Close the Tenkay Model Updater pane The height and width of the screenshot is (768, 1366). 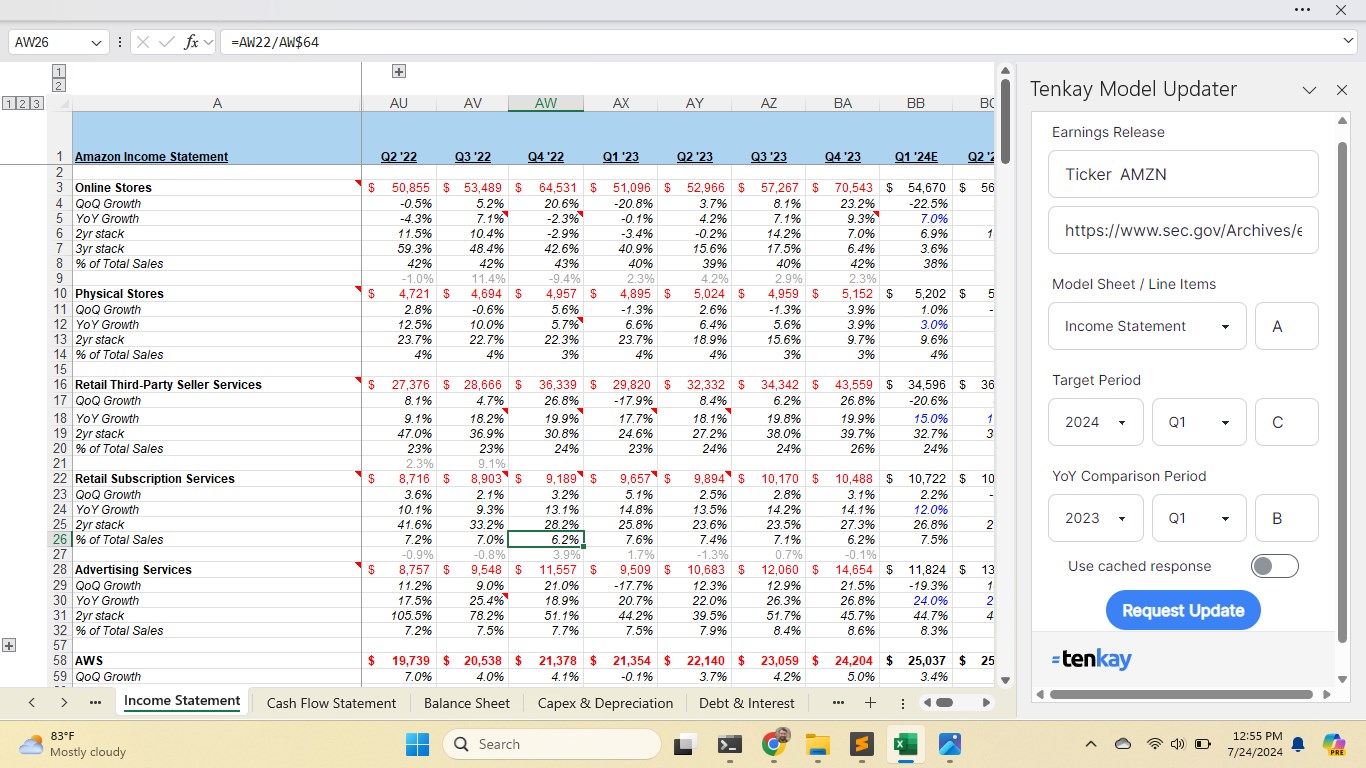(x=1342, y=90)
